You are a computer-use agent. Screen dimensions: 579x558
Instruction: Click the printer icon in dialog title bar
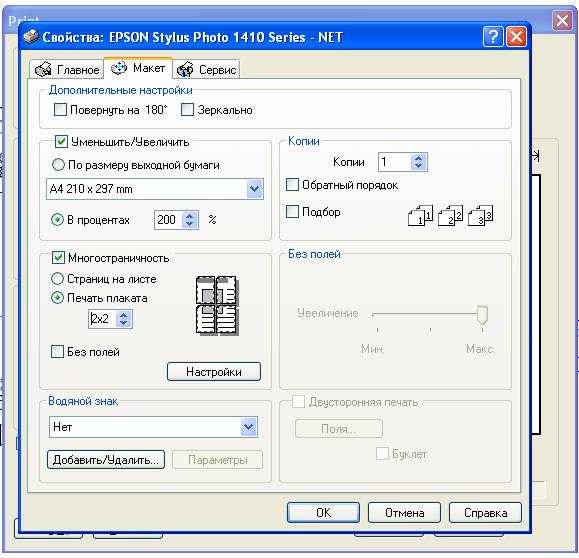[31, 36]
